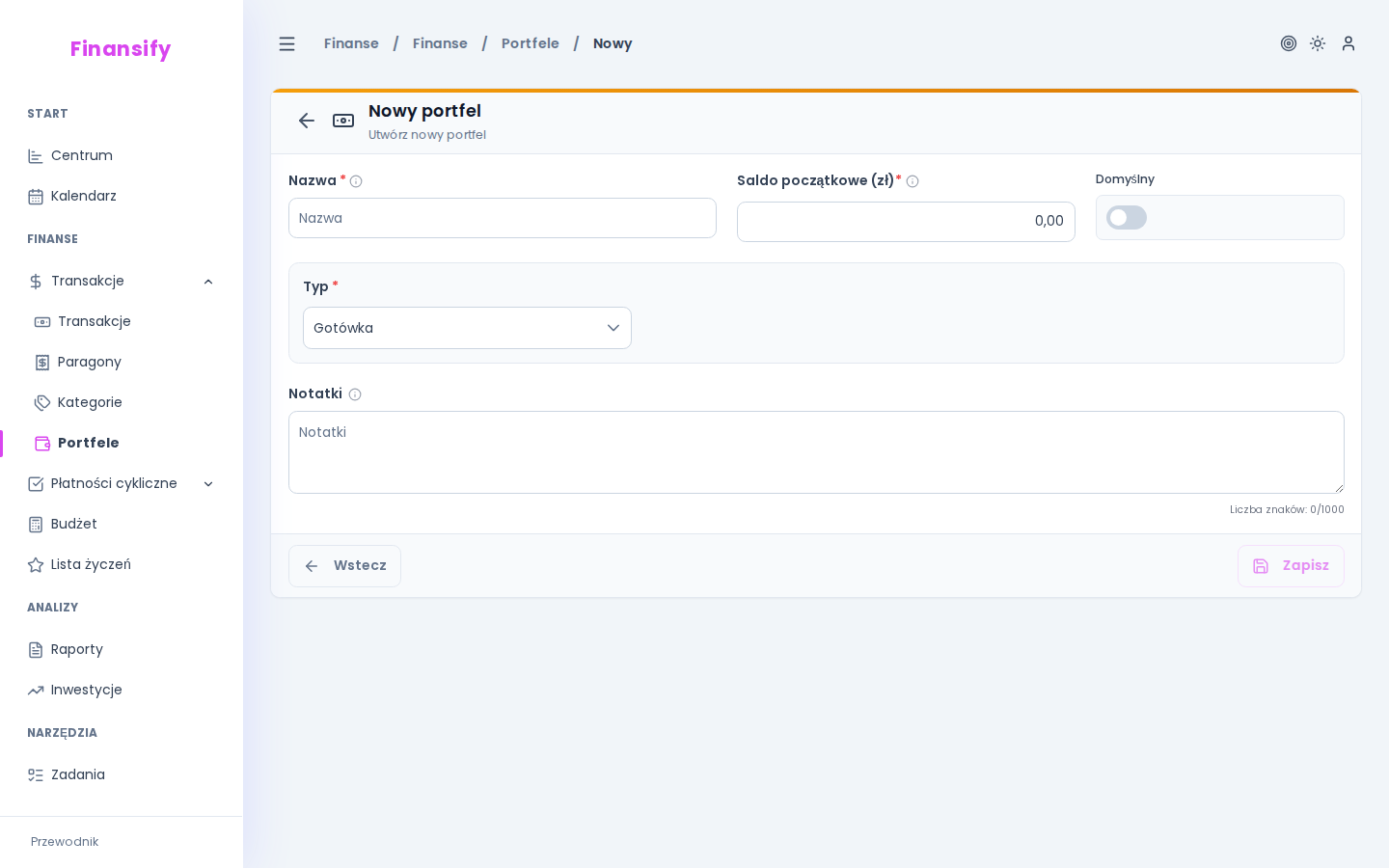Open Paragony in the sidebar
This screenshot has height=868, width=1389.
coord(89,362)
